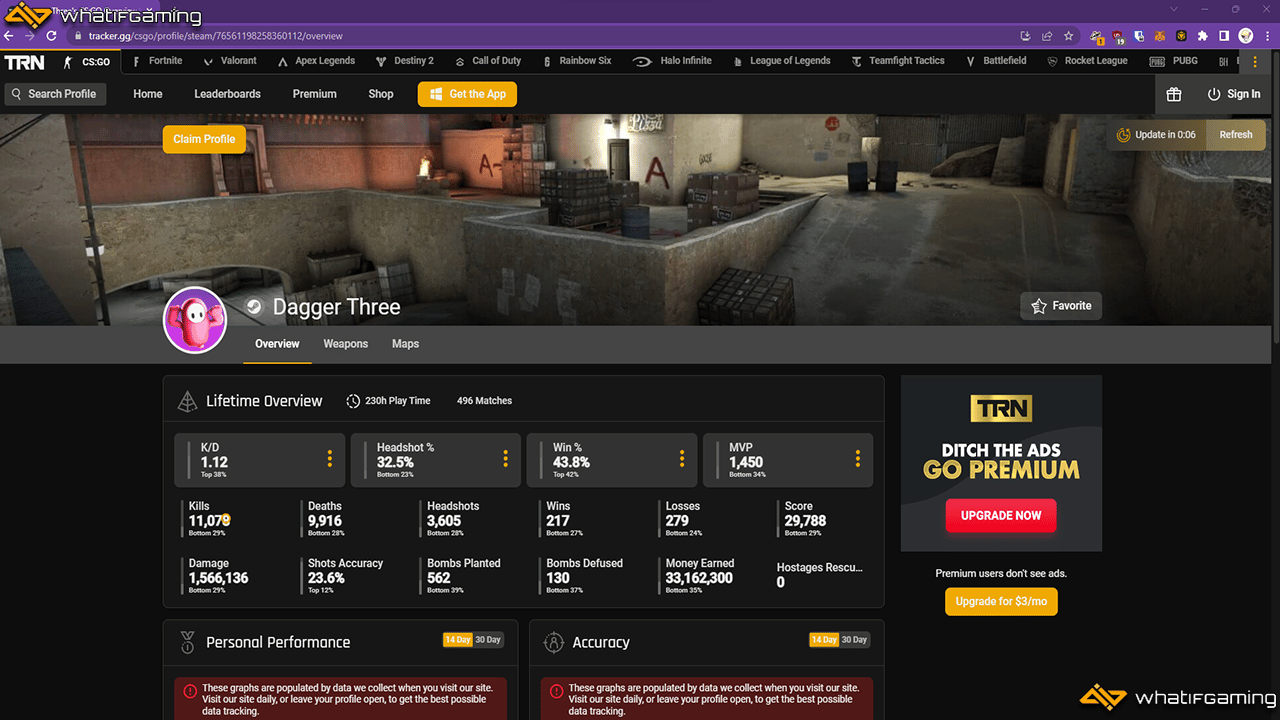This screenshot has width=1280, height=720.
Task: Open Rainbow Six tracker
Action: coord(577,61)
